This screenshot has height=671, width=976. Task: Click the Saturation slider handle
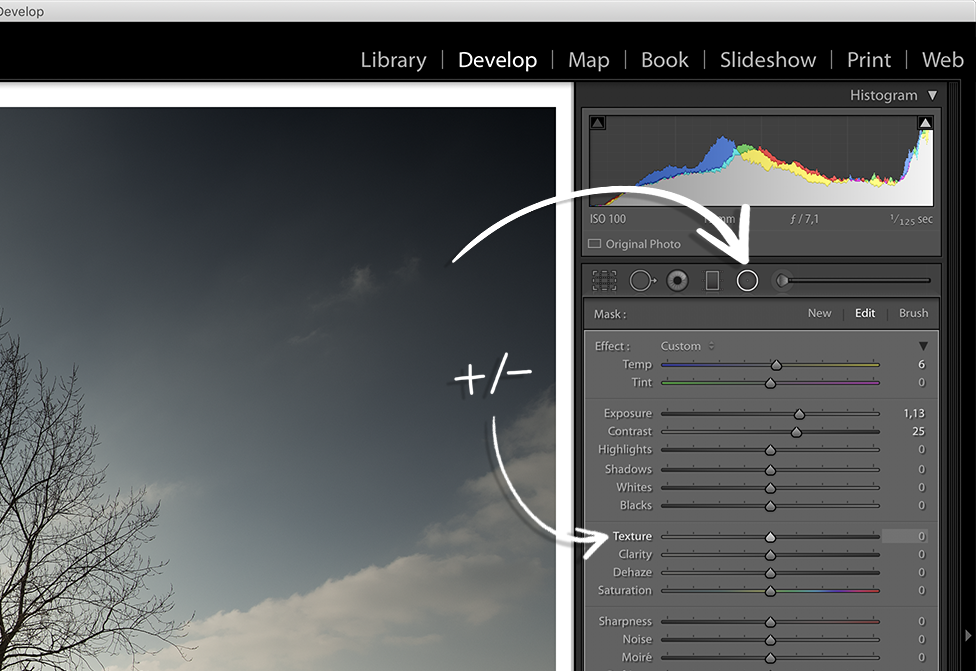click(x=771, y=591)
